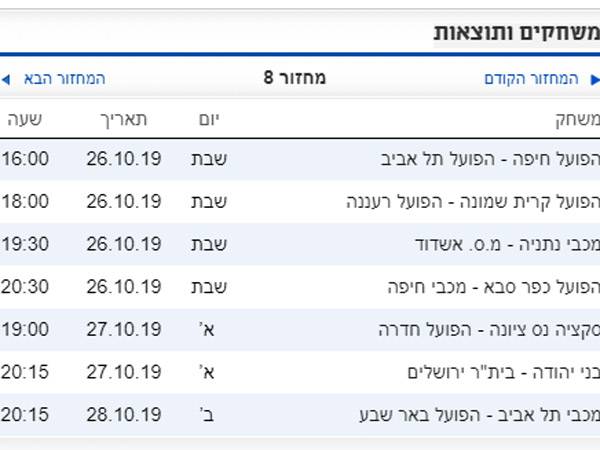Image resolution: width=600 pixels, height=450 pixels.
Task: Click the 19:30 kickoff time cell
Action: (25, 244)
